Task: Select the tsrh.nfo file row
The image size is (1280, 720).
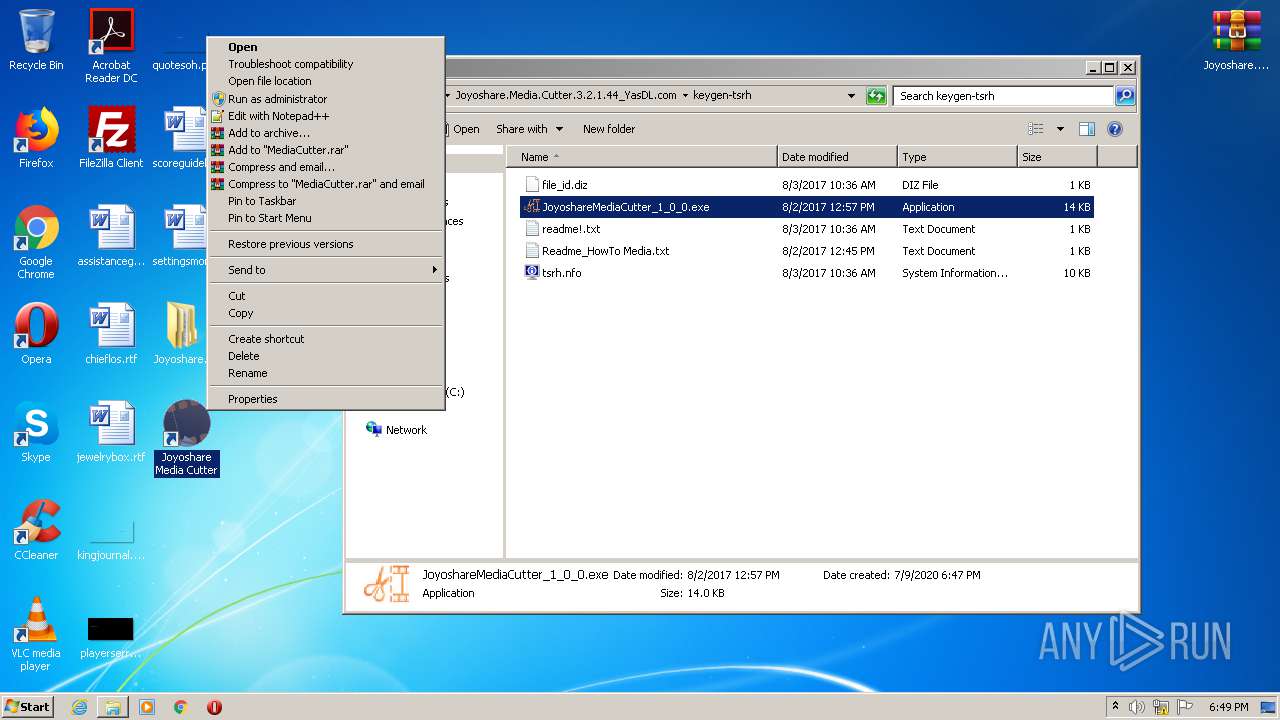Action: (x=807, y=273)
